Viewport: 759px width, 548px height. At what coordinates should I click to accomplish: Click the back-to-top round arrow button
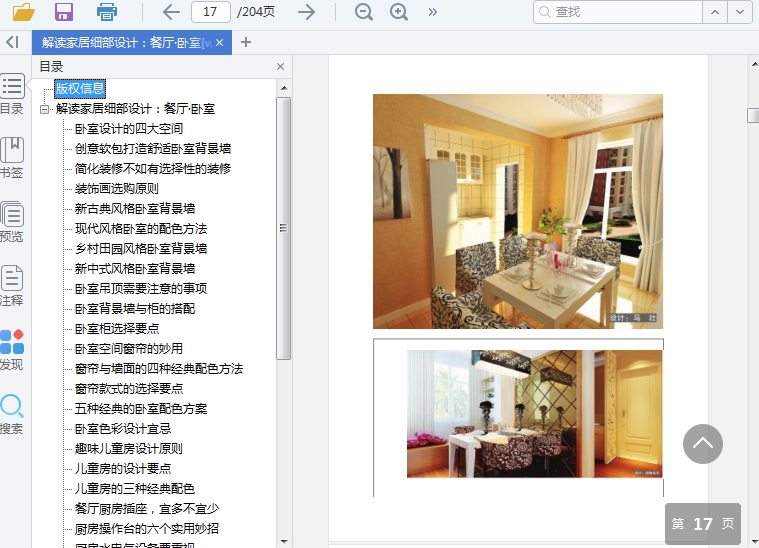coord(703,444)
